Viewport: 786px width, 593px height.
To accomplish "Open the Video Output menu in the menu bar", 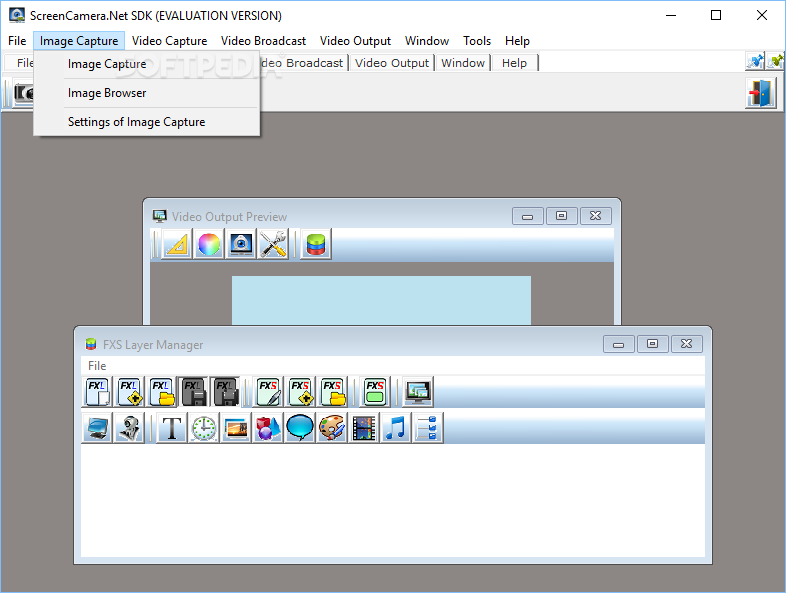I will pos(355,41).
